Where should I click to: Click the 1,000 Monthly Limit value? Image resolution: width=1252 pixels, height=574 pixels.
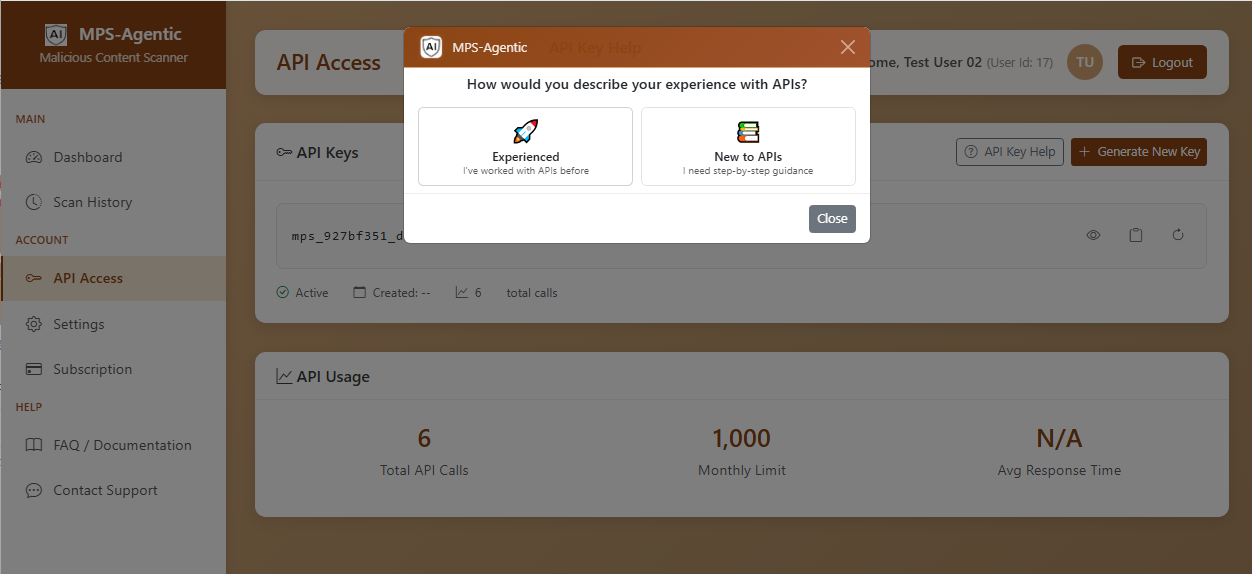(x=742, y=438)
